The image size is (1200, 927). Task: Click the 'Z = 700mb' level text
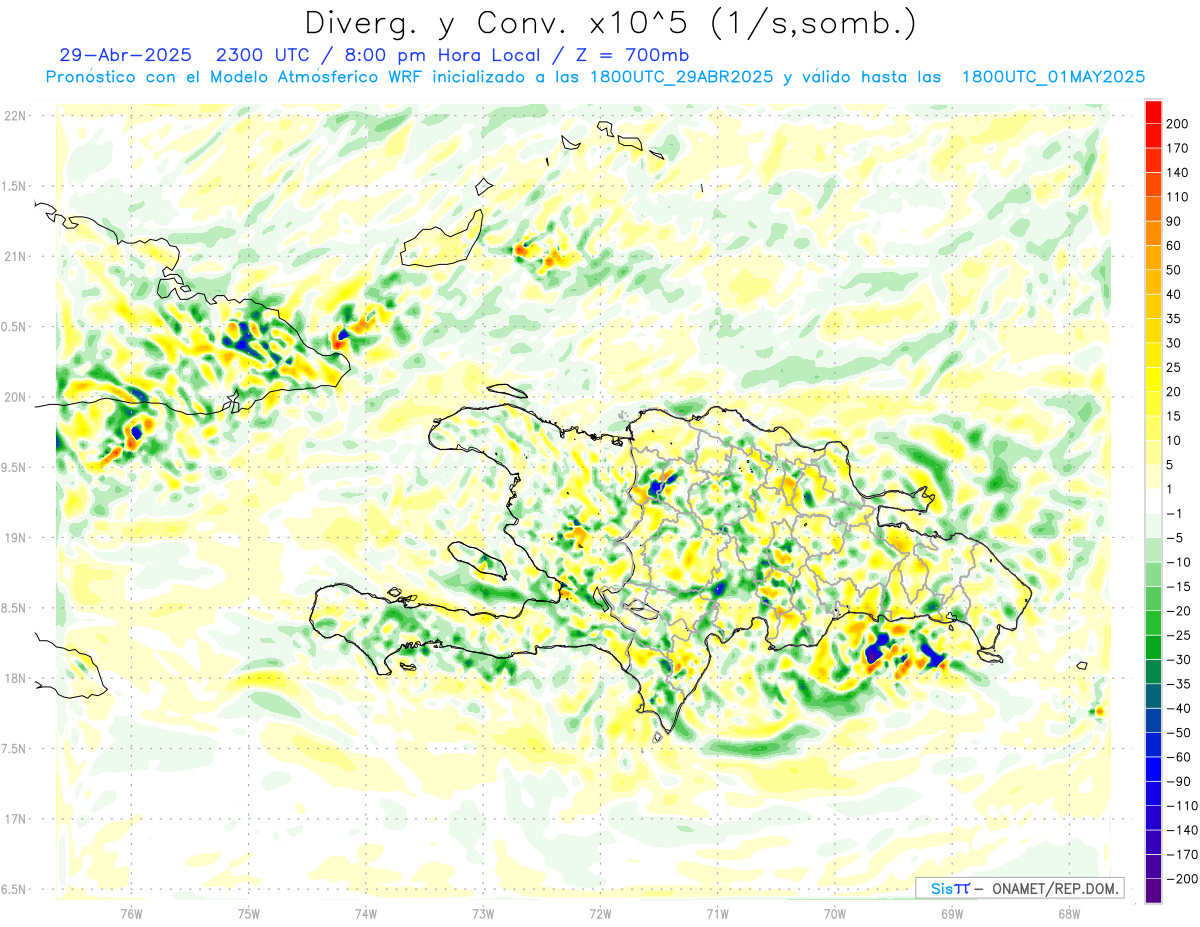pyautogui.click(x=631, y=55)
